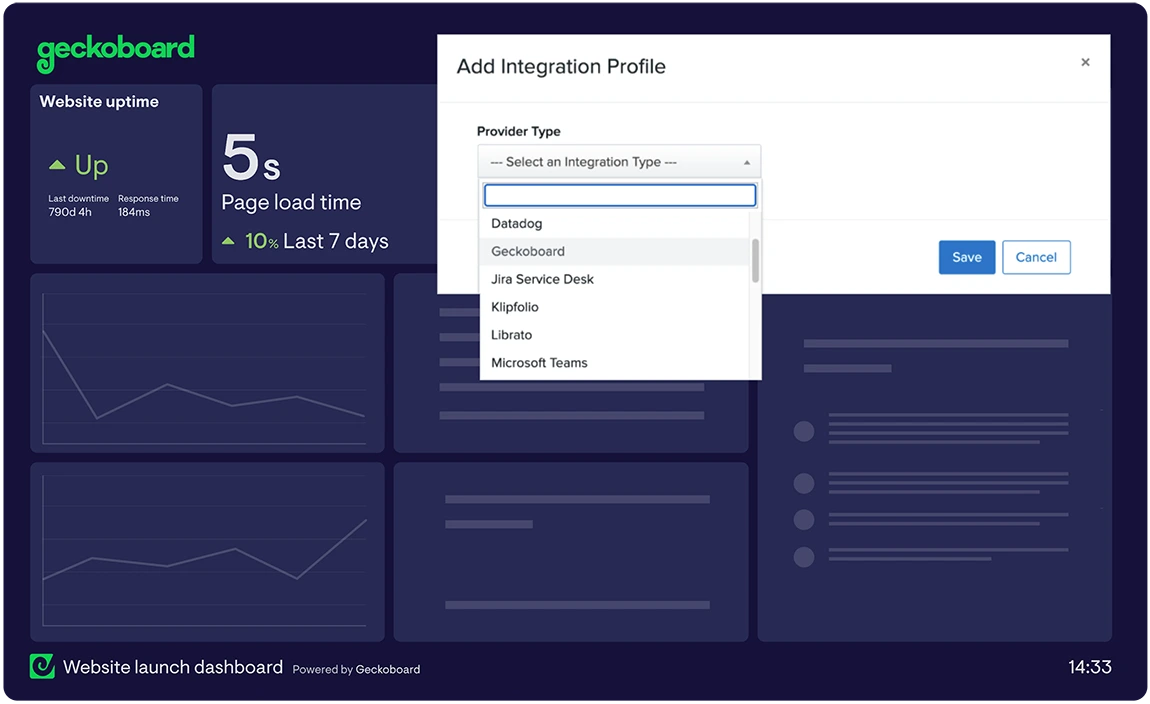Click the Geckoboard icon beside Website launch dashboard
Screen dimensions: 1150x704
(42, 666)
